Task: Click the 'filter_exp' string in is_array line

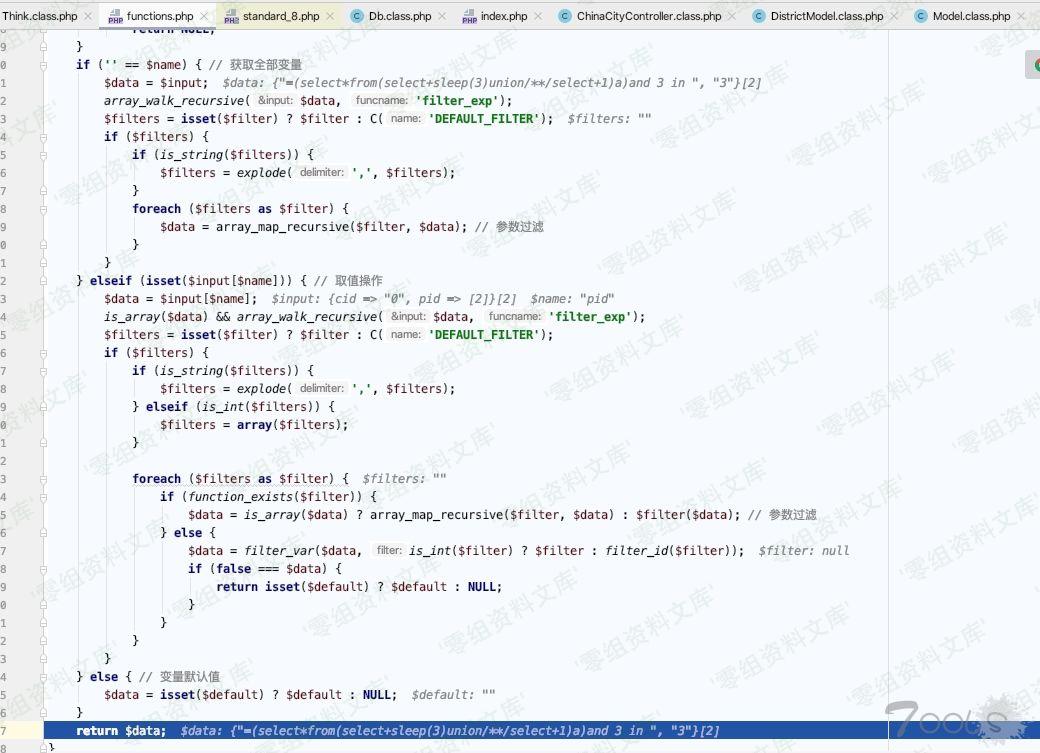Action: coord(595,317)
